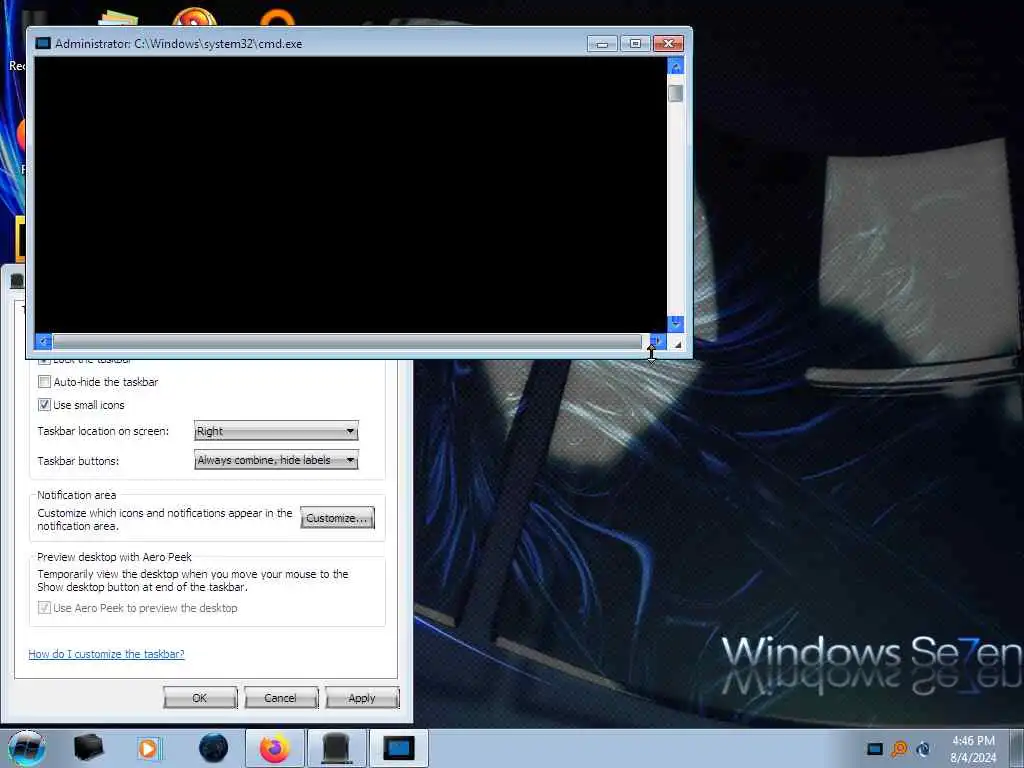
Task: Open the dark globe taskbar icon
Action: (x=214, y=748)
